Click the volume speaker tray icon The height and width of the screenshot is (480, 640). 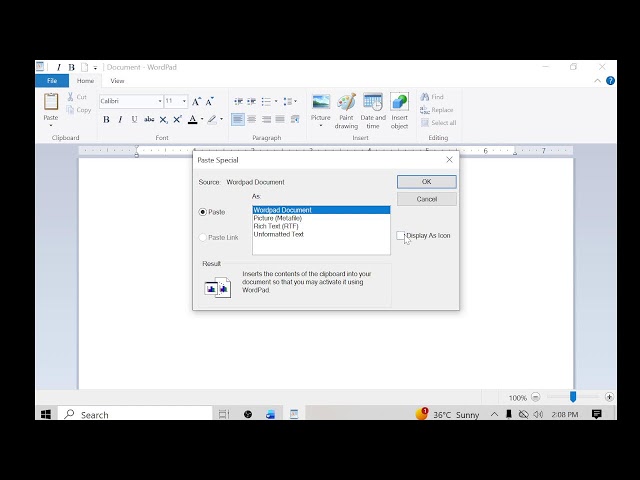point(538,414)
